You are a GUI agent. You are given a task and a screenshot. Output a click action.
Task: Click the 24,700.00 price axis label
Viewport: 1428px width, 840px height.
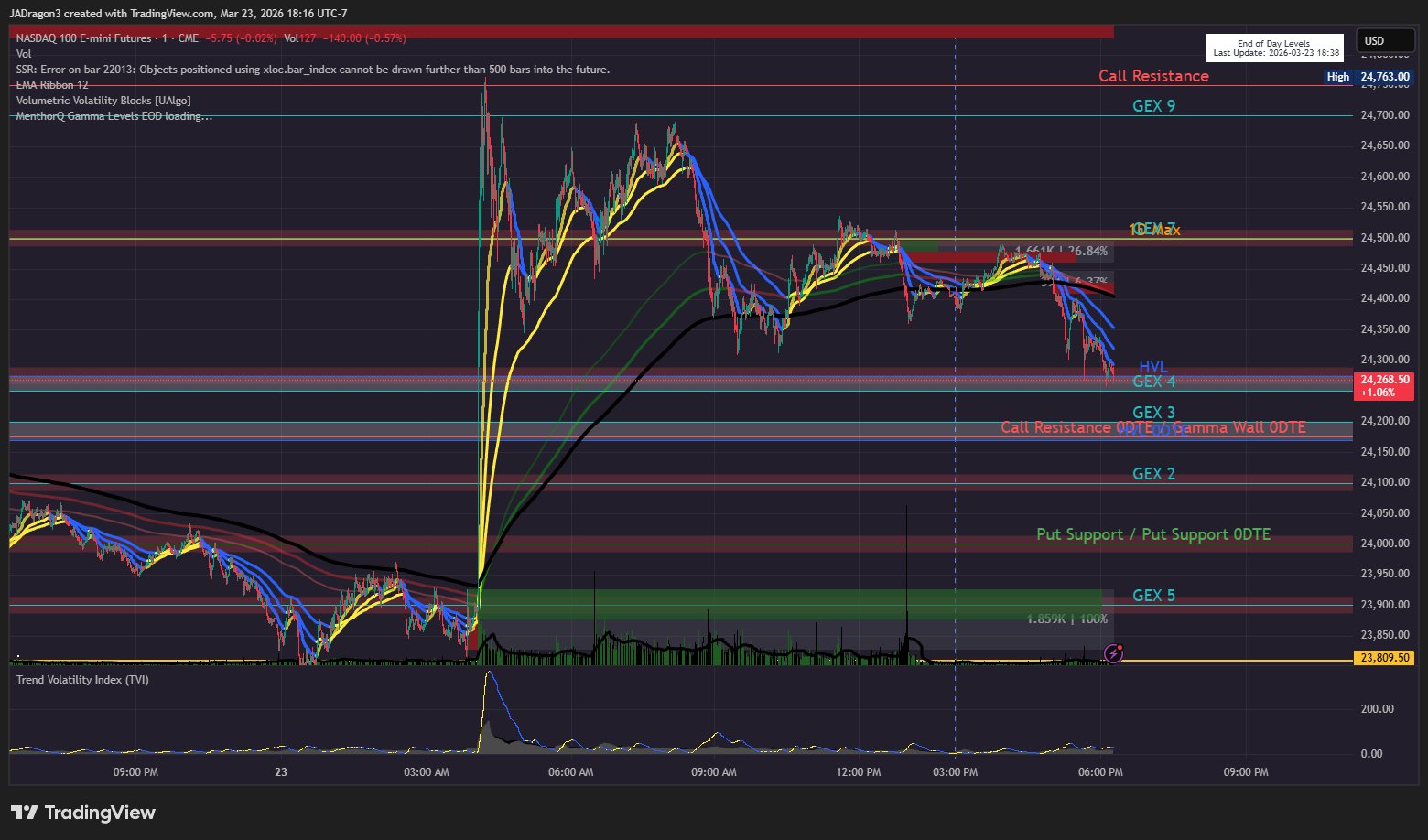tap(1384, 115)
